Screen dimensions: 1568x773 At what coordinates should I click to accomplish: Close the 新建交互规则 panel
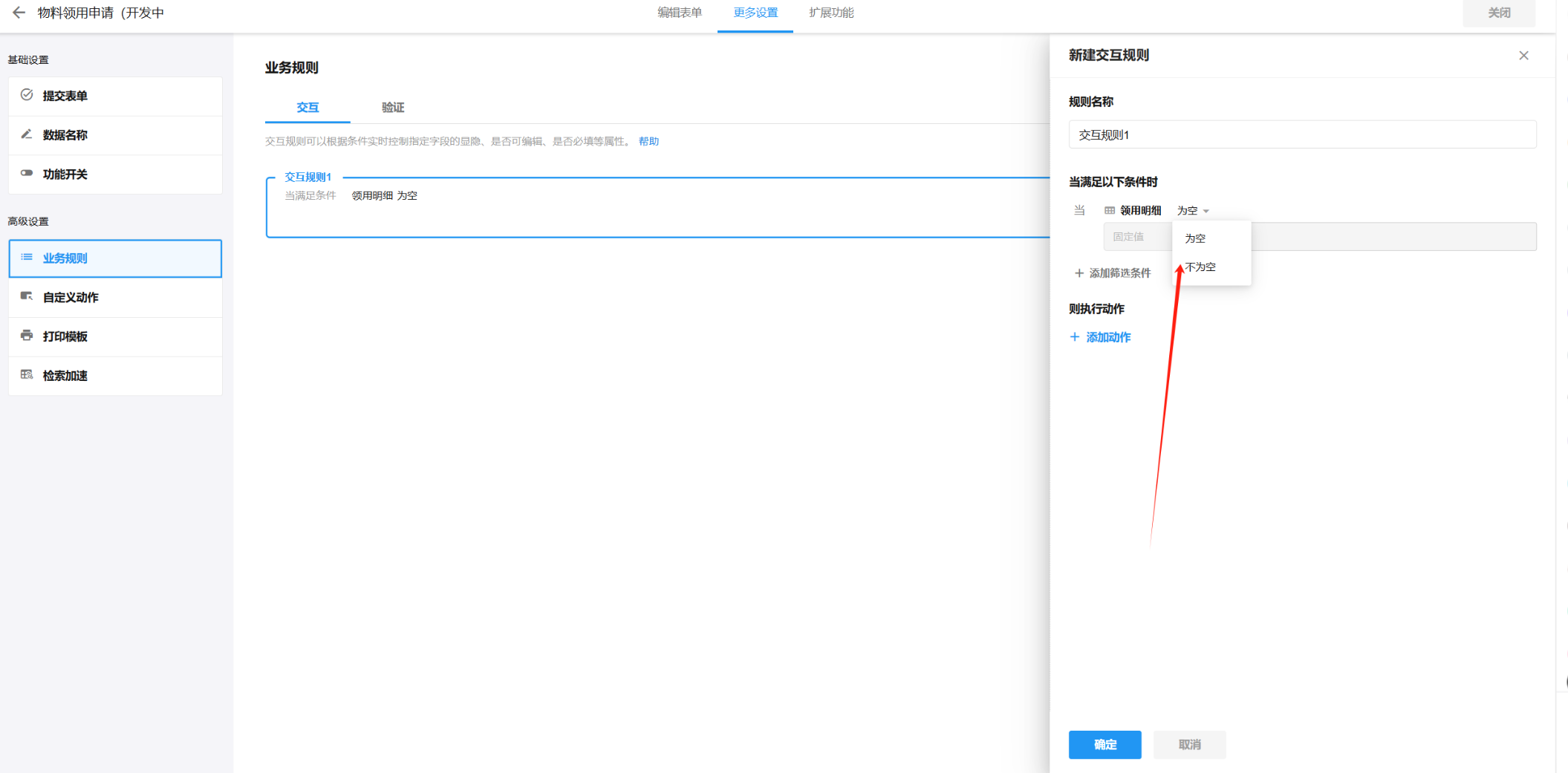[1523, 56]
